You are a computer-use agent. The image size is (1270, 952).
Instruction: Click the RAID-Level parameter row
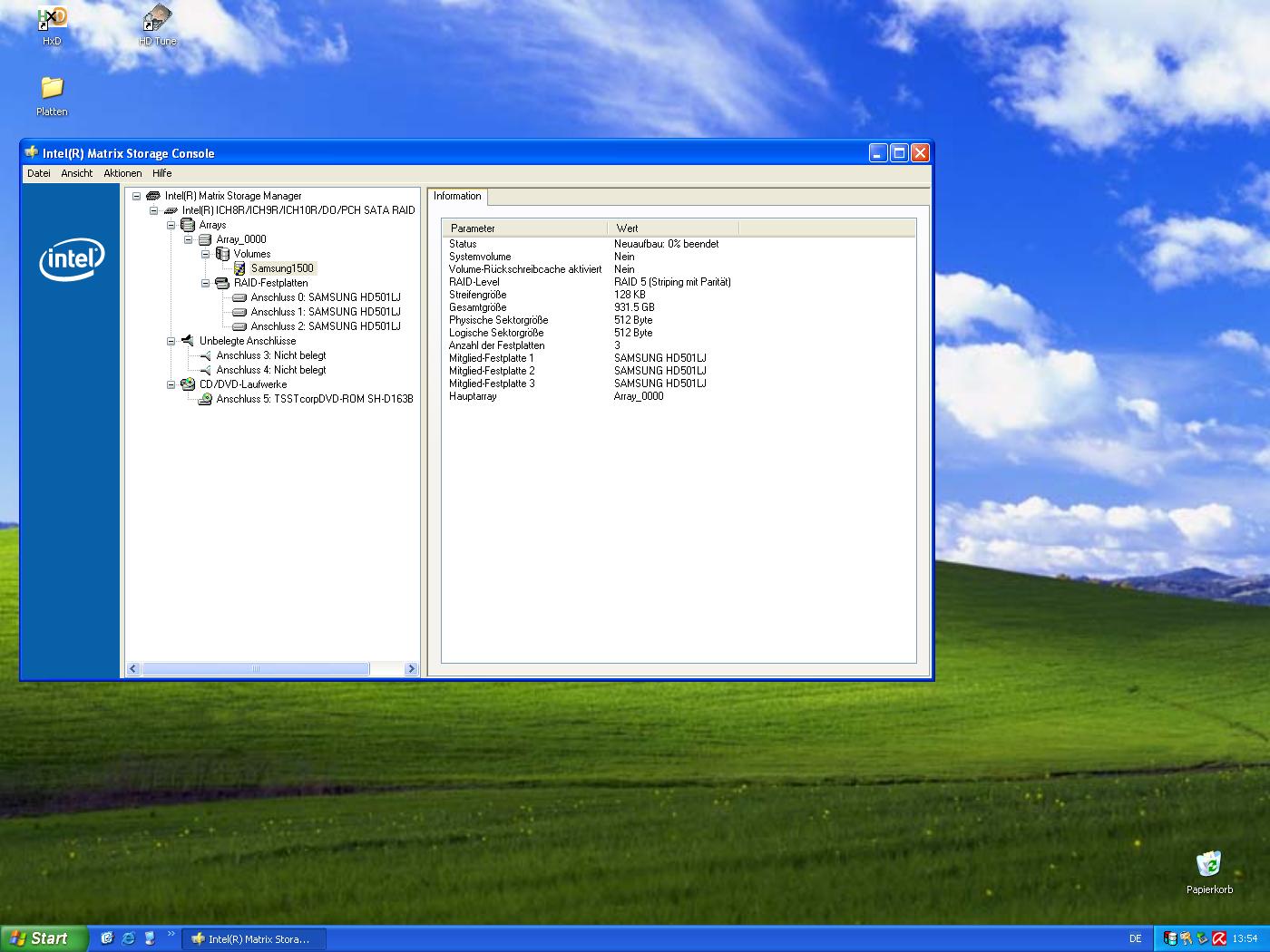(679, 282)
